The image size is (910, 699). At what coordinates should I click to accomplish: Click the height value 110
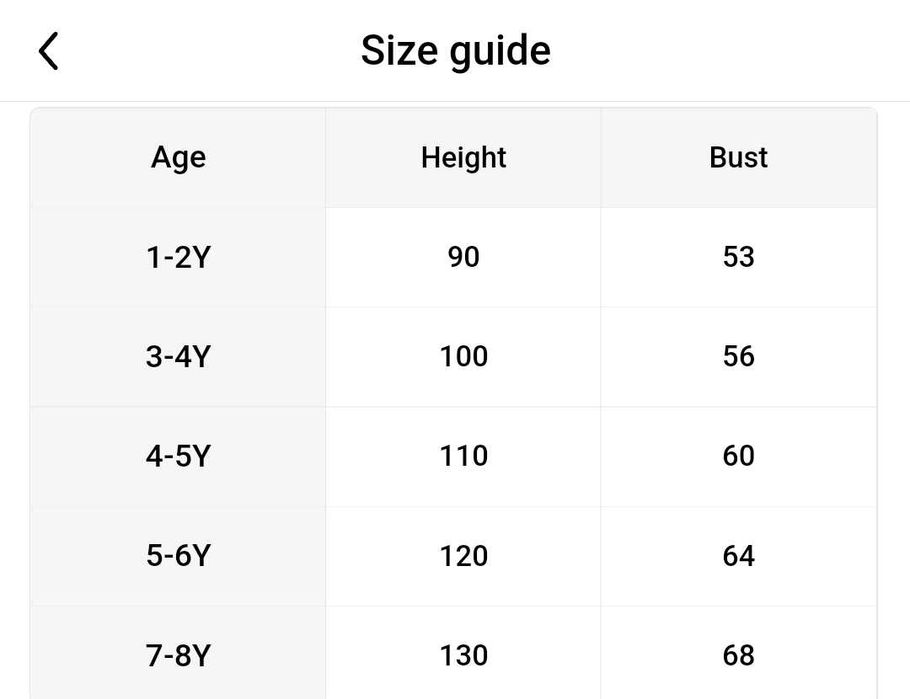coord(463,456)
